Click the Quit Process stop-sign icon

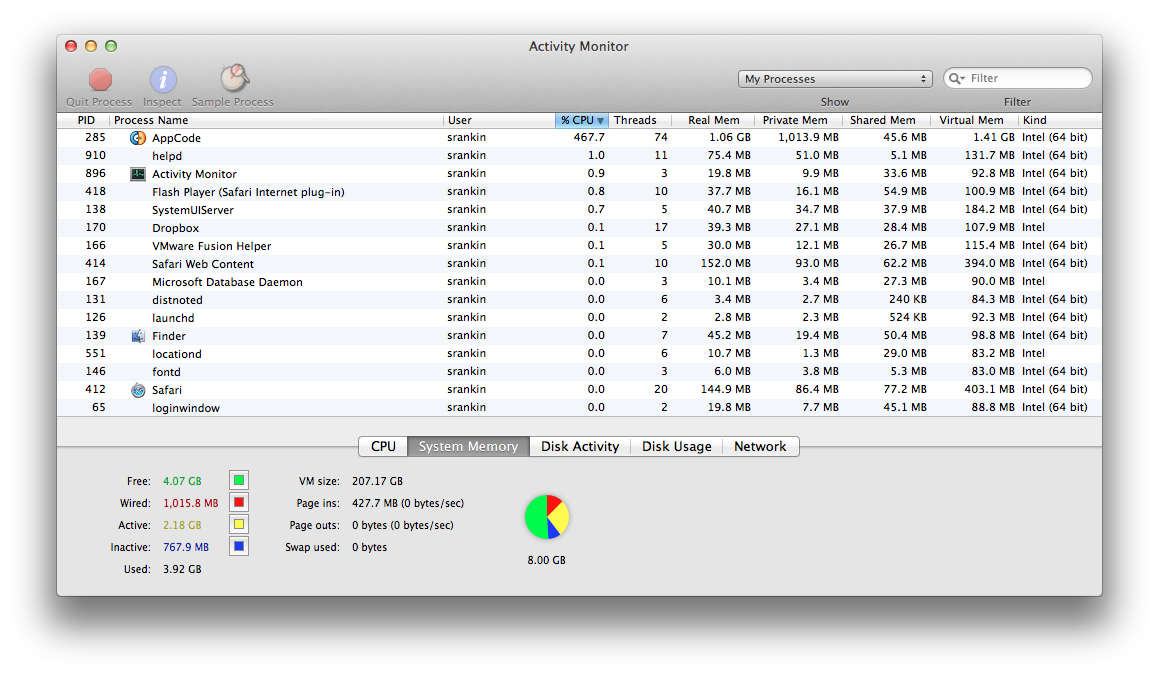[101, 79]
